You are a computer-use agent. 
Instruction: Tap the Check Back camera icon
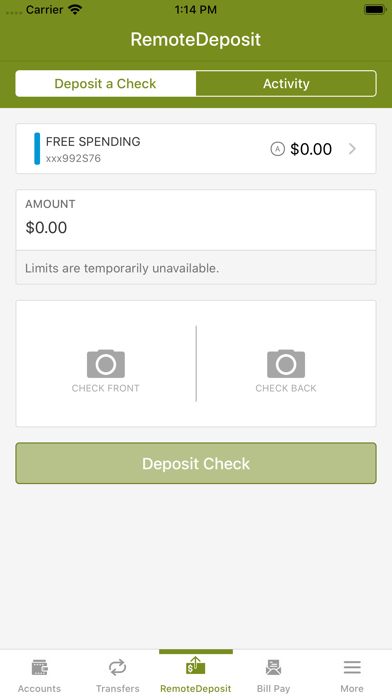click(286, 364)
